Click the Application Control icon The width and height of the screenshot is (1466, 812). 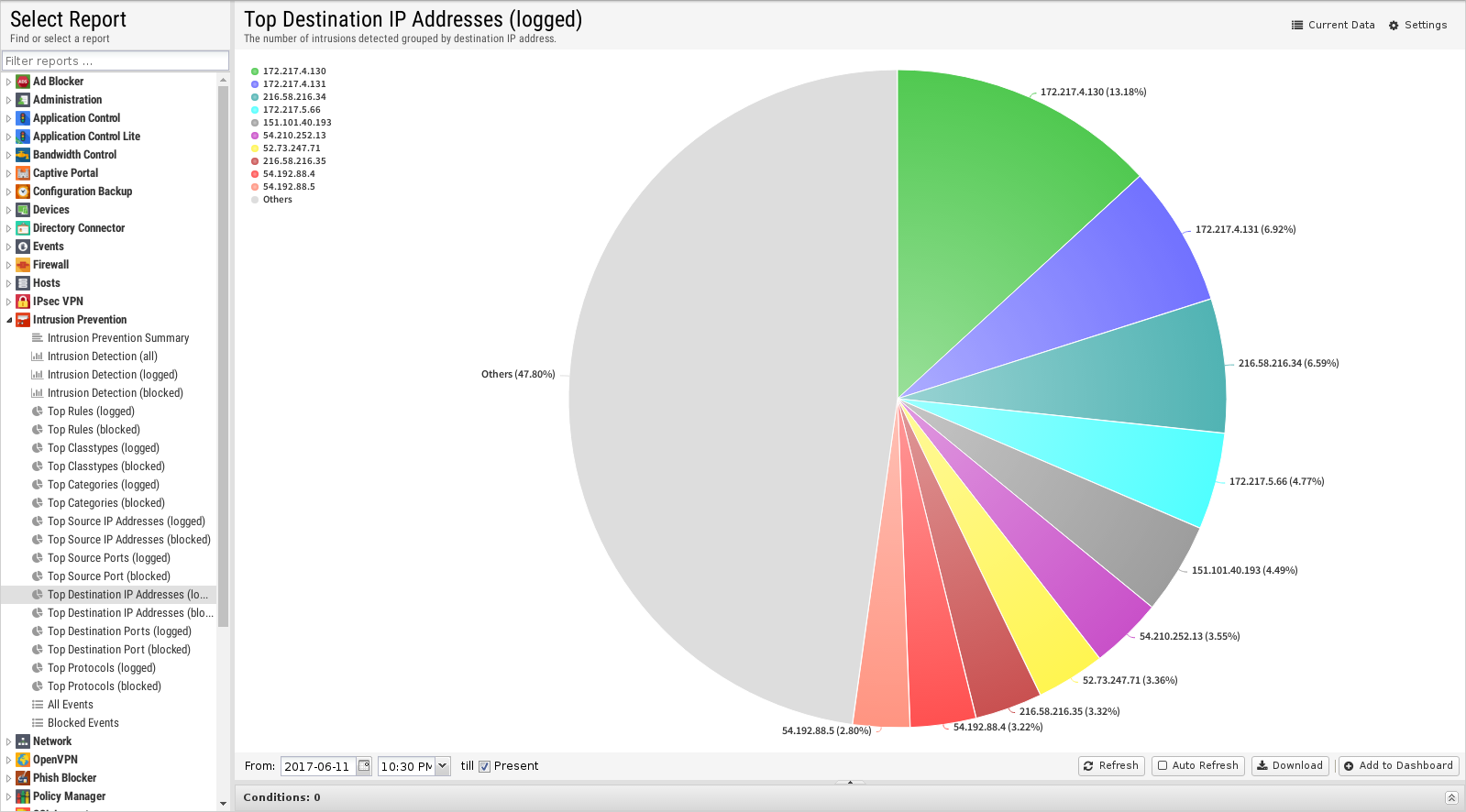(23, 118)
